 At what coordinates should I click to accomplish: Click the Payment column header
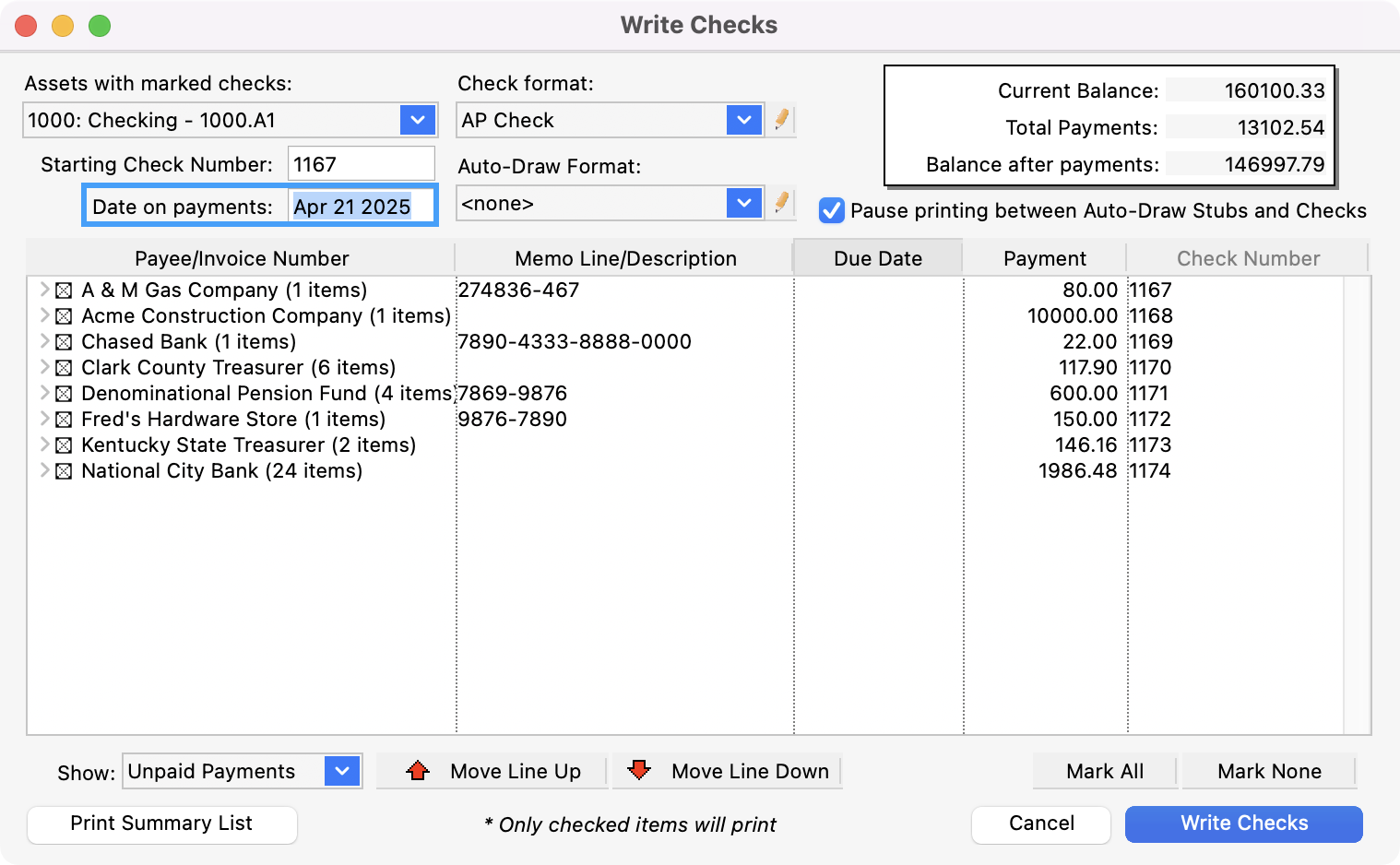[1044, 258]
